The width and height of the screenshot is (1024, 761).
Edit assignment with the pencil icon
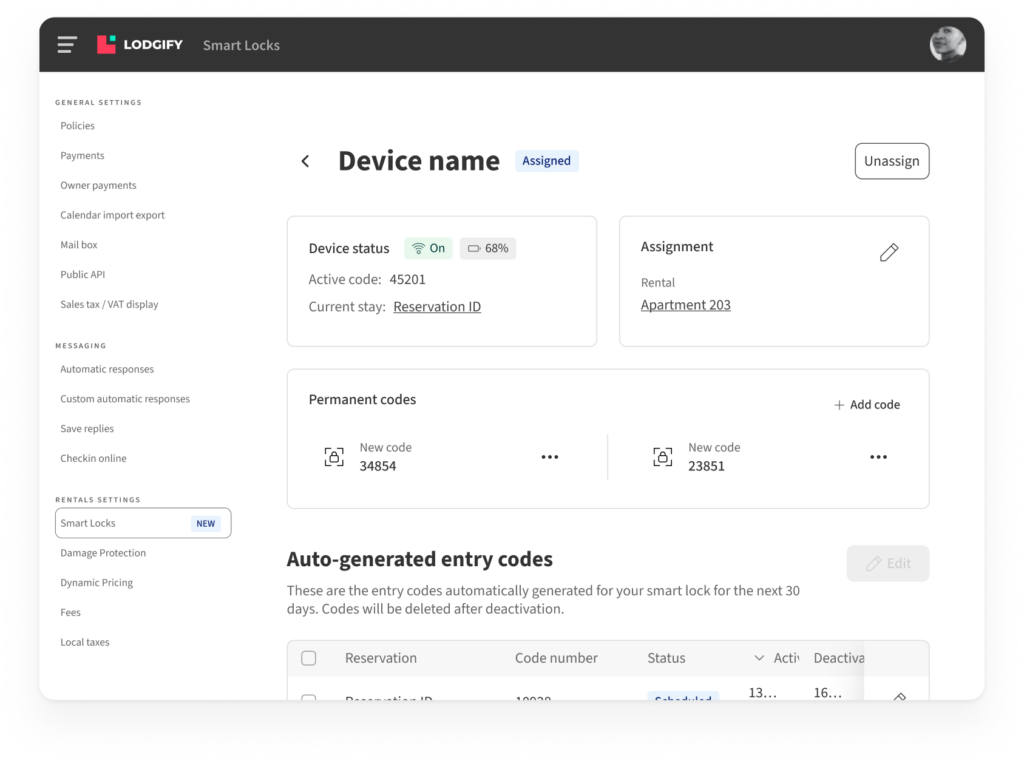tap(888, 253)
